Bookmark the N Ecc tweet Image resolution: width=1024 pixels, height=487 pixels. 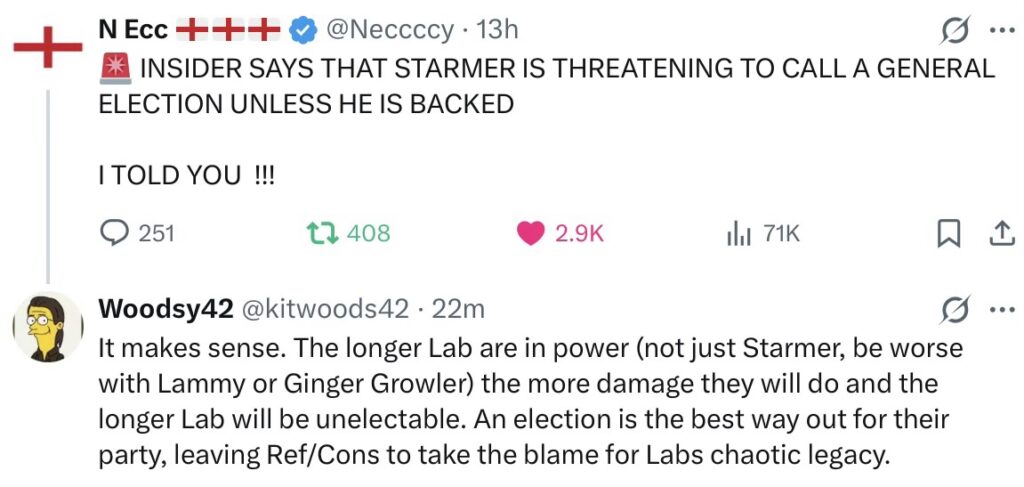click(x=947, y=234)
